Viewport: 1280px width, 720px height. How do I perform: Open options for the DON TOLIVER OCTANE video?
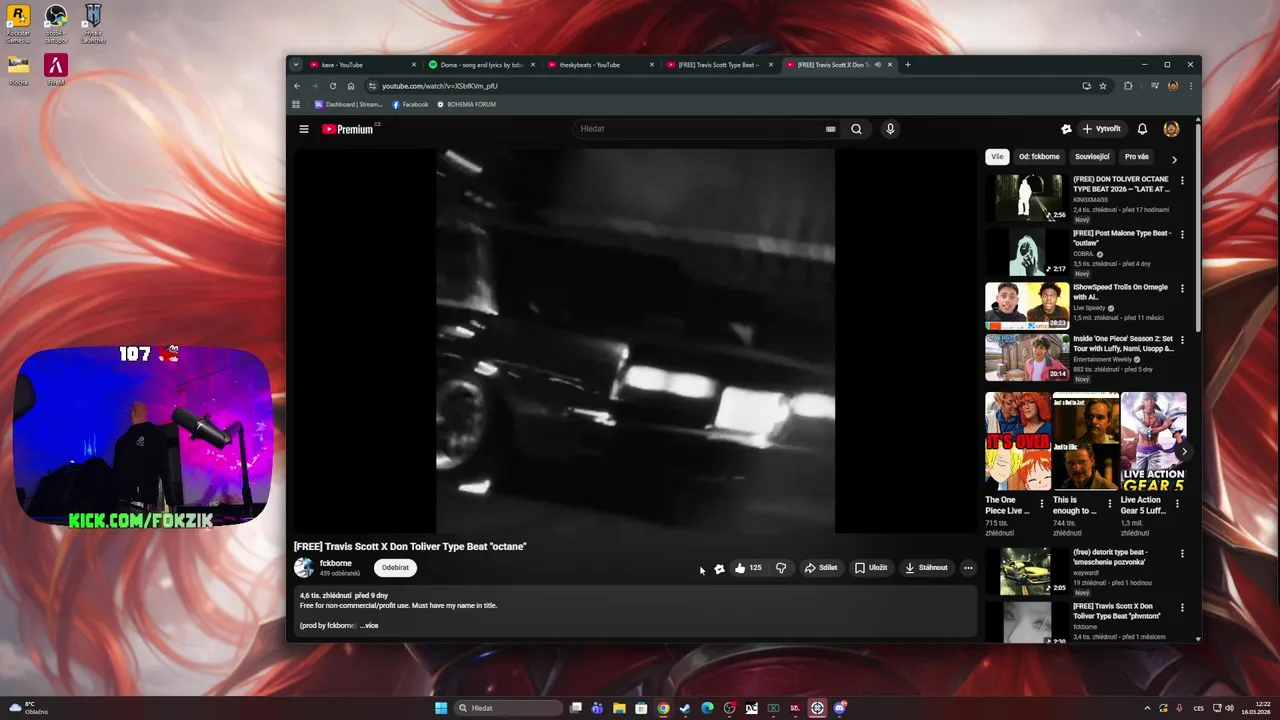pyautogui.click(x=1182, y=181)
